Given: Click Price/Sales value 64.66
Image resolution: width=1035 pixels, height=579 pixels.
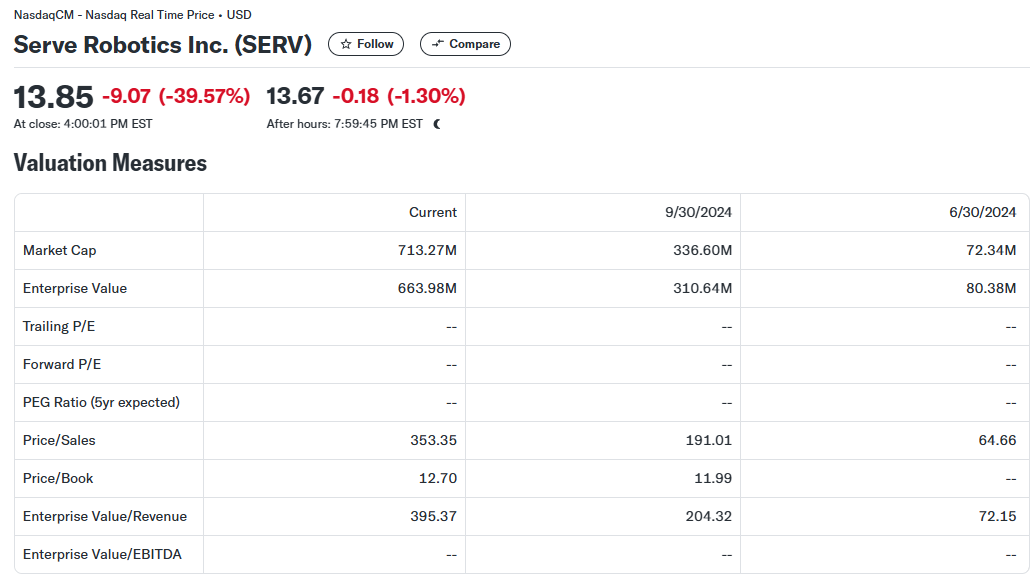Looking at the screenshot, I should tap(997, 440).
